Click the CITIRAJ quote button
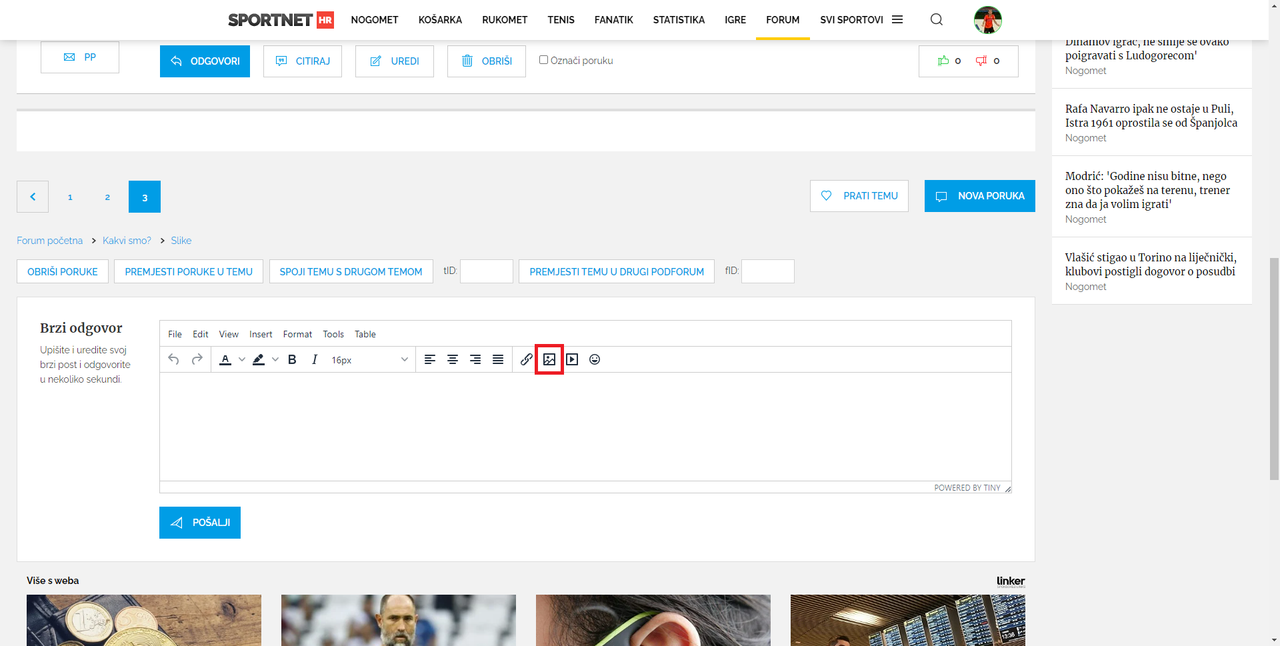The width and height of the screenshot is (1280, 646). [x=303, y=61]
